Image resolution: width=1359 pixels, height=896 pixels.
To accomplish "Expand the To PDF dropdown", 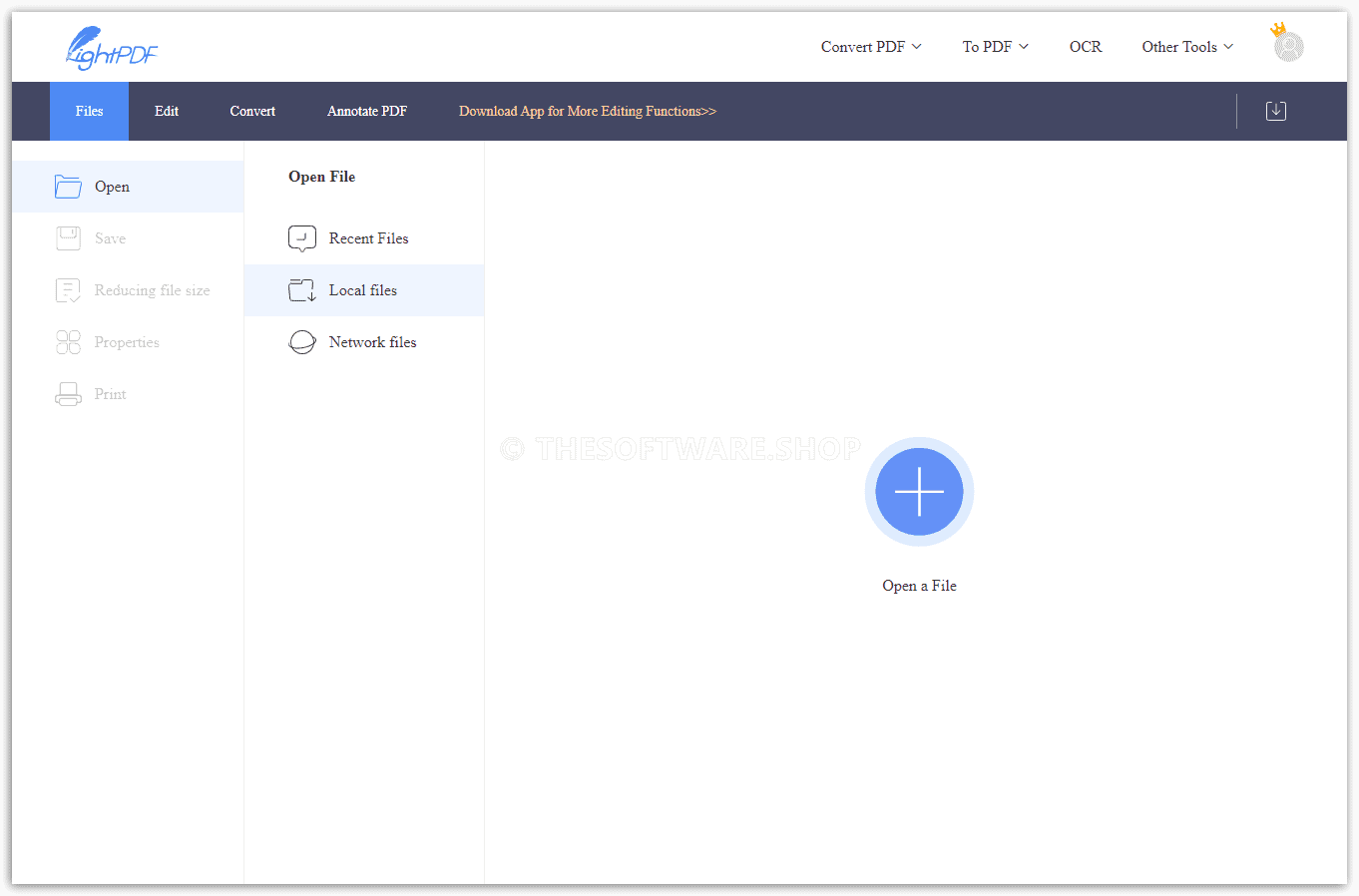I will click(995, 47).
